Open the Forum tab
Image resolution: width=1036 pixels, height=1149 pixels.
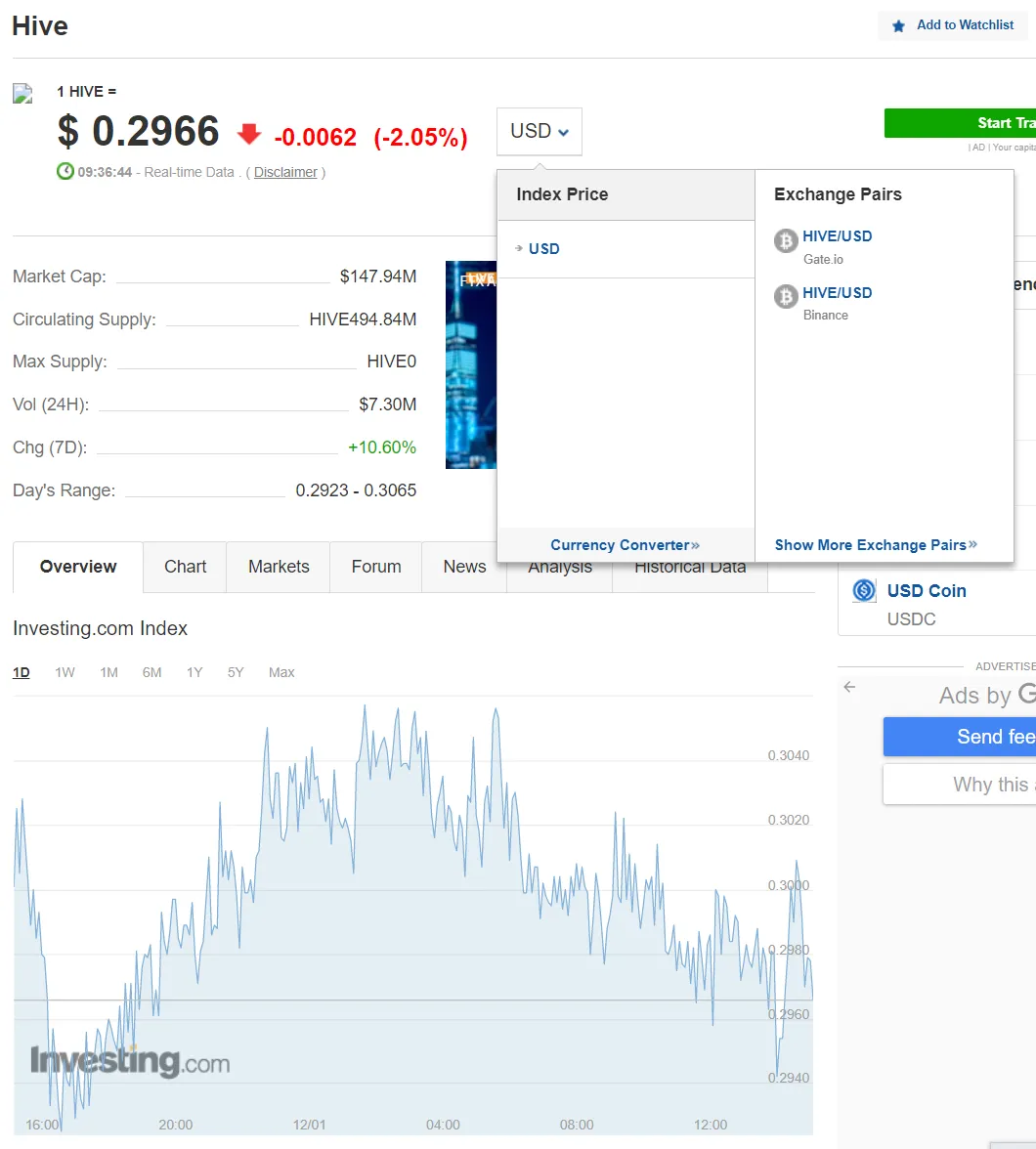click(x=376, y=567)
